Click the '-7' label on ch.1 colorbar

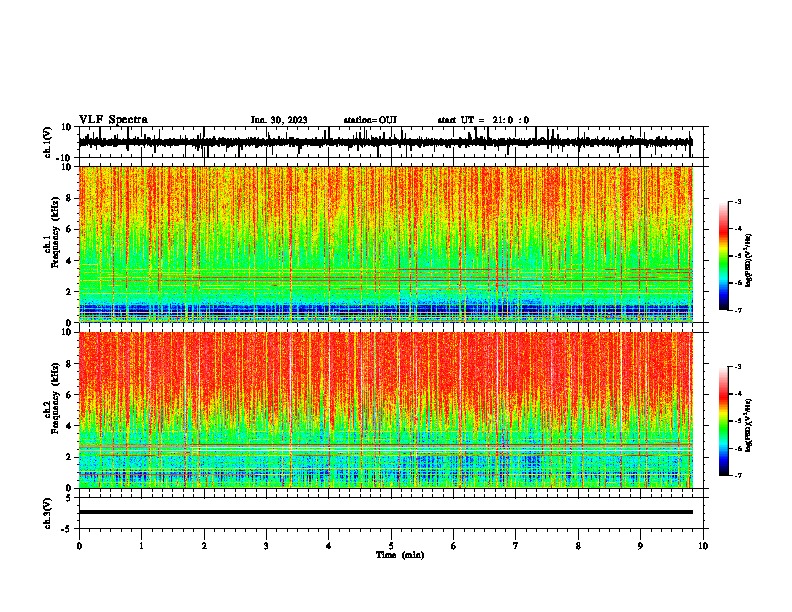pos(737,310)
